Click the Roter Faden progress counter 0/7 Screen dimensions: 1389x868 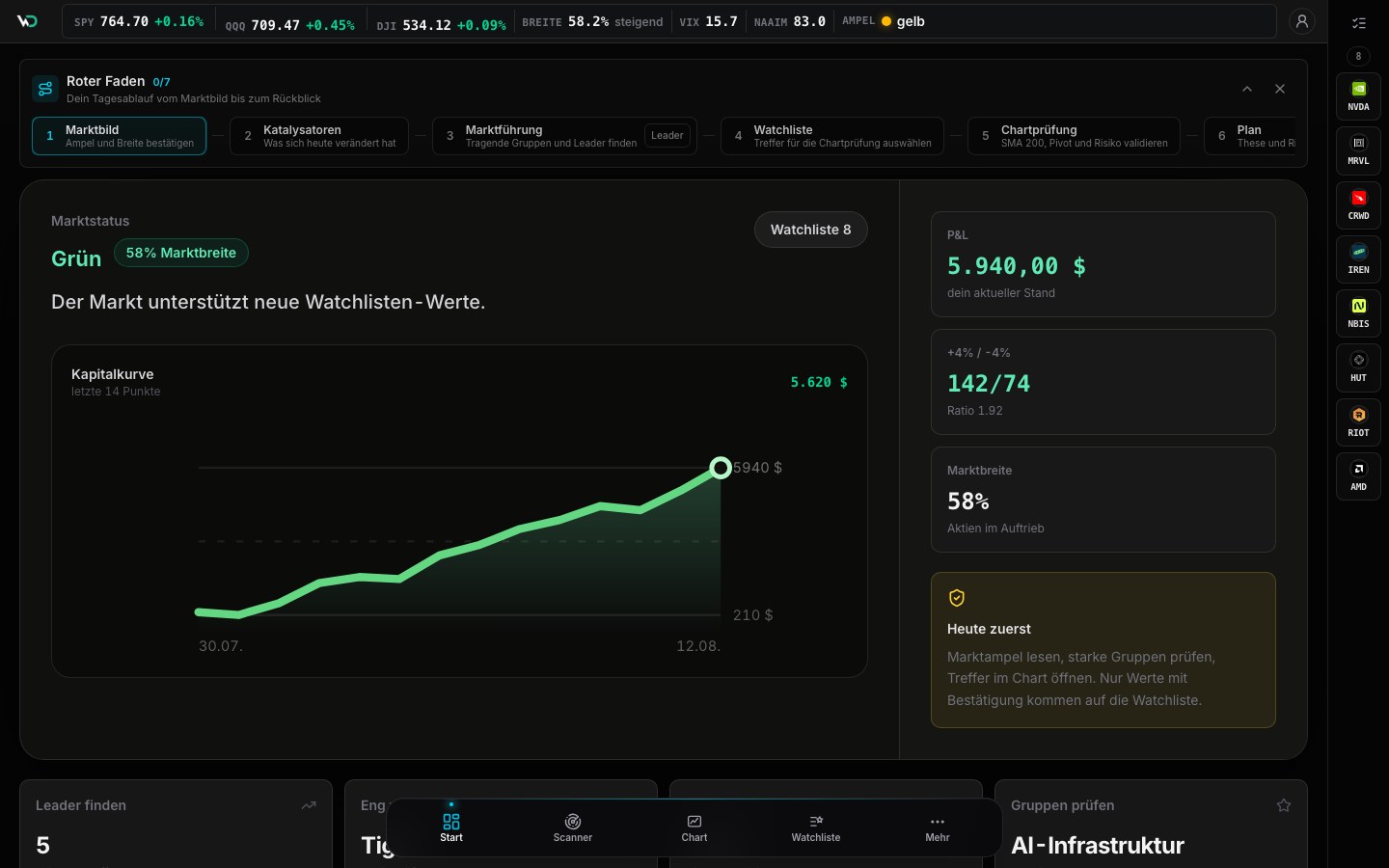pyautogui.click(x=161, y=82)
